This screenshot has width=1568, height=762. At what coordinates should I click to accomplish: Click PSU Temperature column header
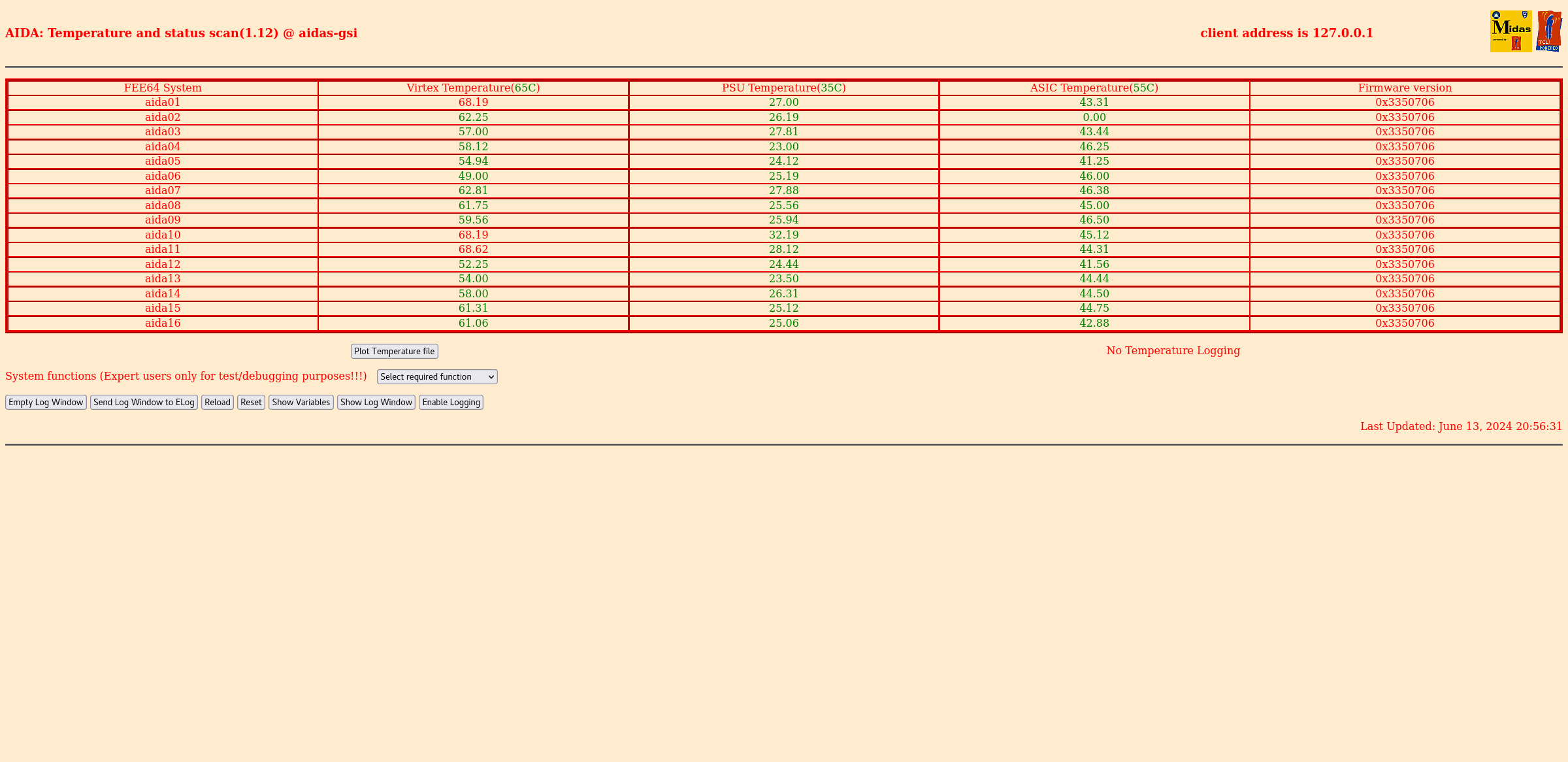click(x=783, y=88)
